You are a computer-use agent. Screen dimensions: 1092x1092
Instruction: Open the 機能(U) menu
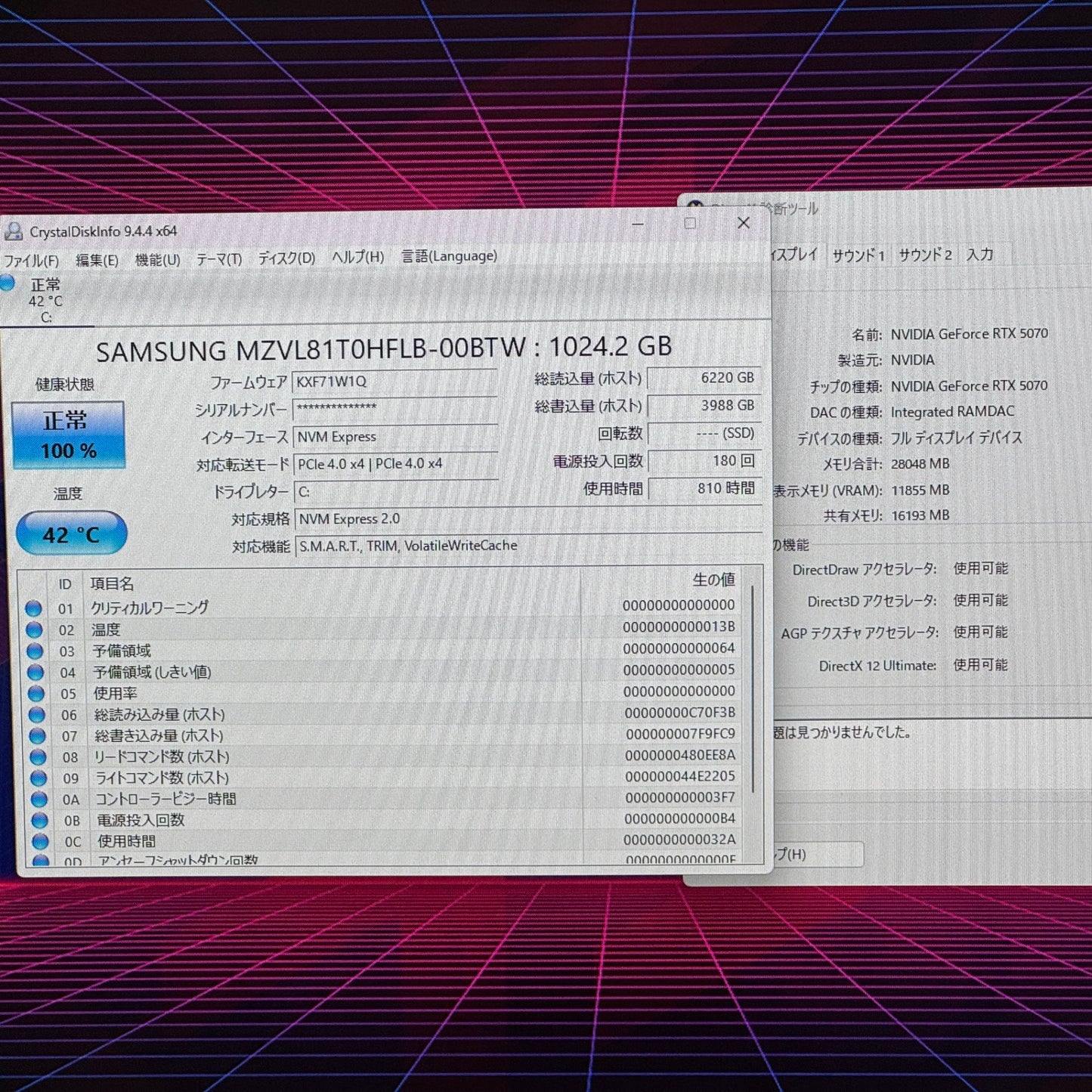click(157, 259)
